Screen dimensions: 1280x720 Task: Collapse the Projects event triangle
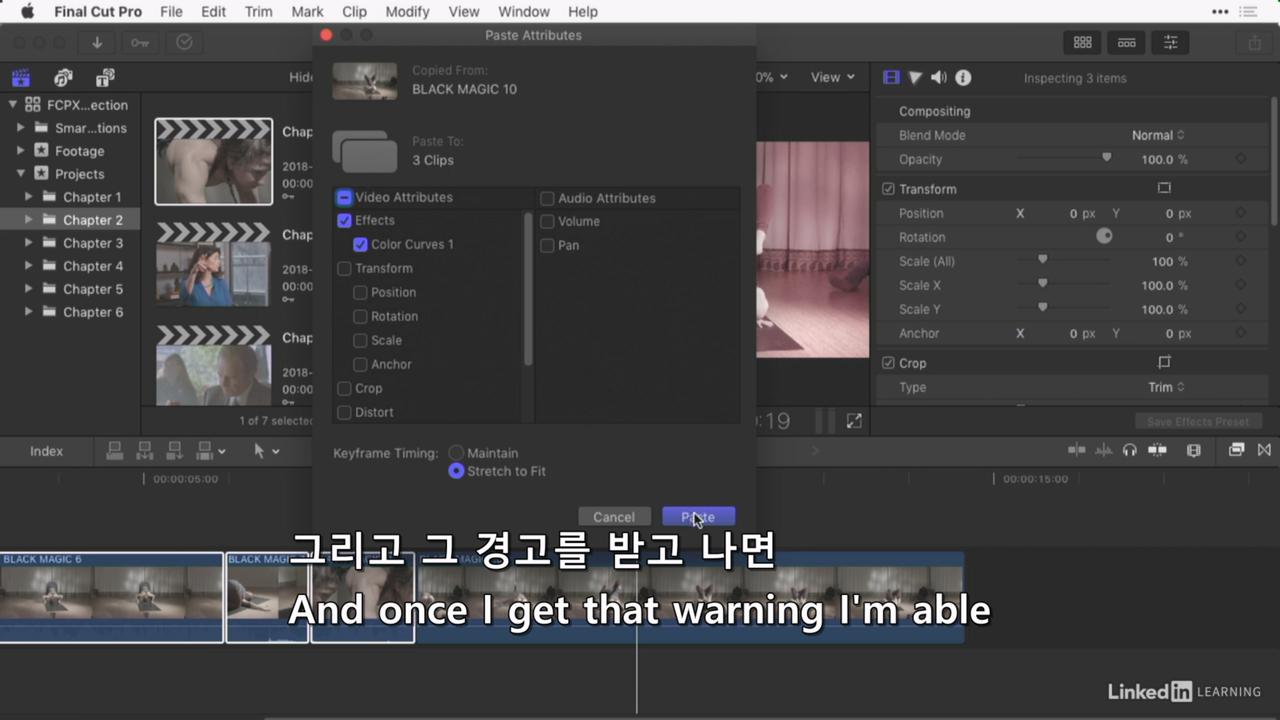pyautogui.click(x=21, y=173)
